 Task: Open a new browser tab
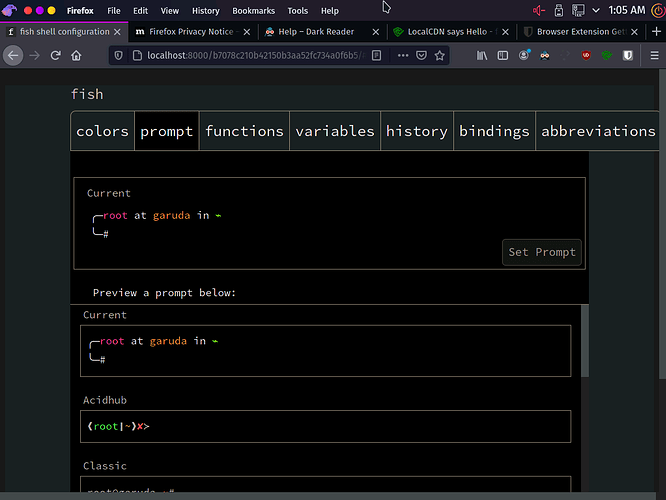[x=656, y=31]
